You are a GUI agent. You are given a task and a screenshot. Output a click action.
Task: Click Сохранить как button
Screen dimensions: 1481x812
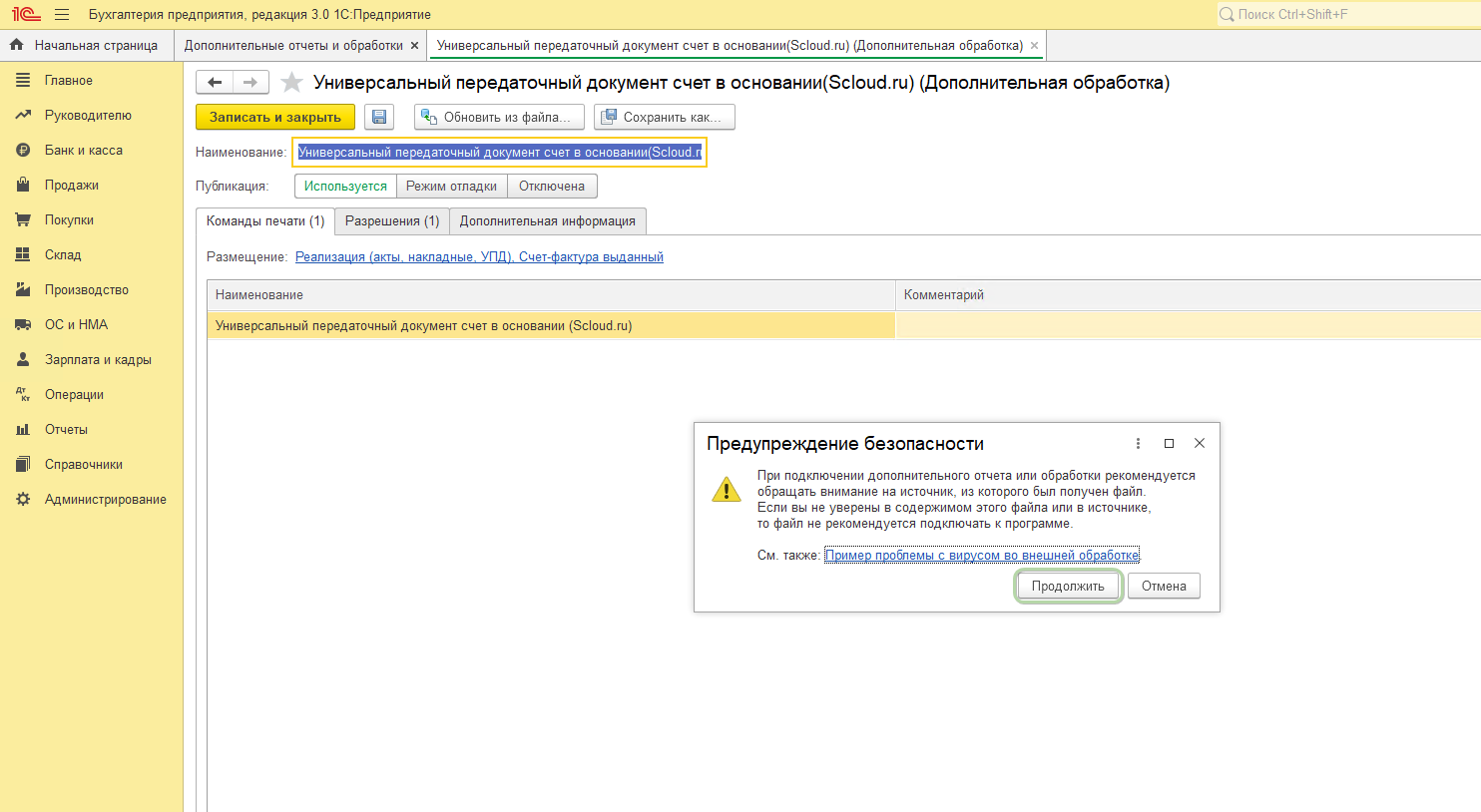(665, 117)
